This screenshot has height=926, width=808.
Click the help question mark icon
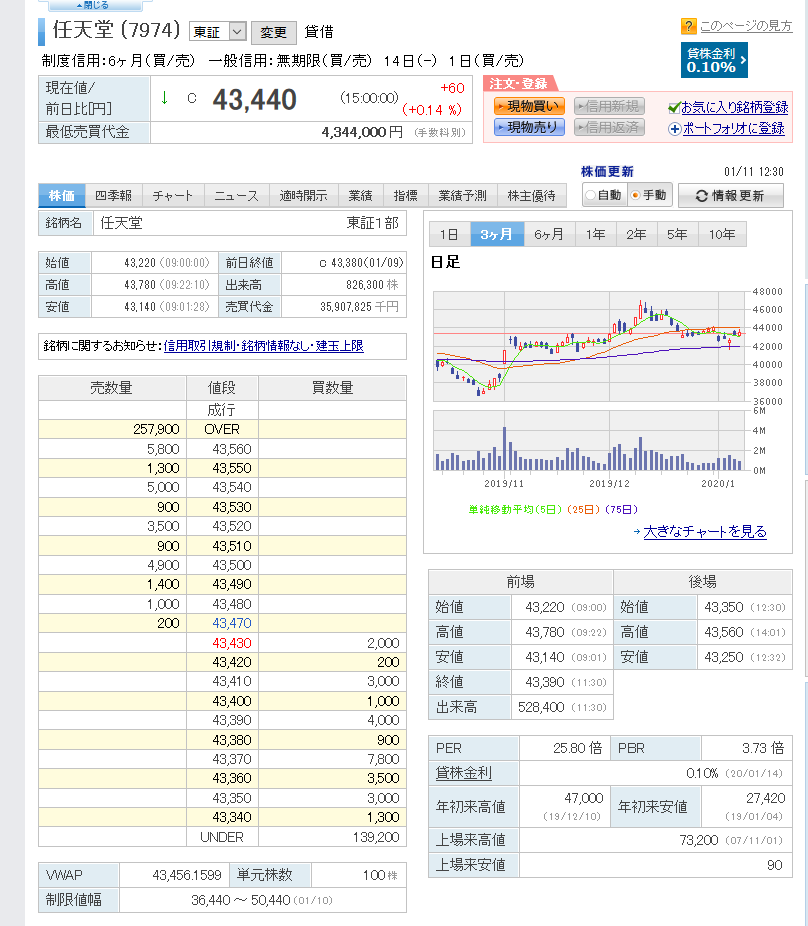coord(688,26)
